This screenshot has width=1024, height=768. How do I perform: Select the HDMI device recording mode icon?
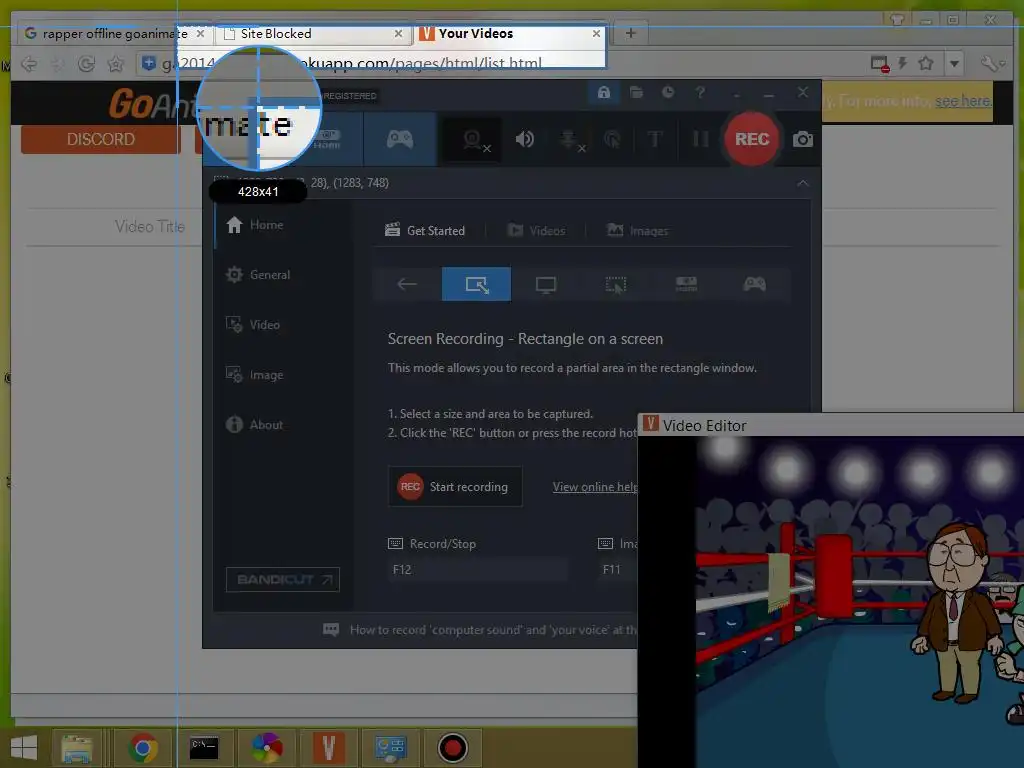(x=686, y=284)
